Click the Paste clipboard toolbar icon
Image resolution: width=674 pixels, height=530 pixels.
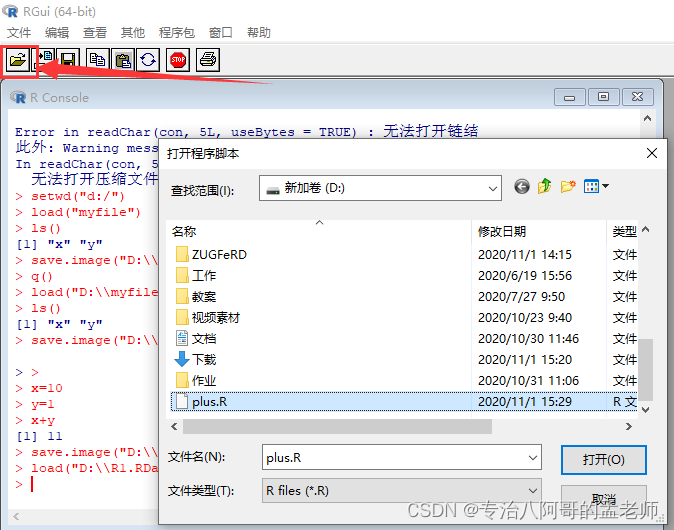(x=123, y=60)
